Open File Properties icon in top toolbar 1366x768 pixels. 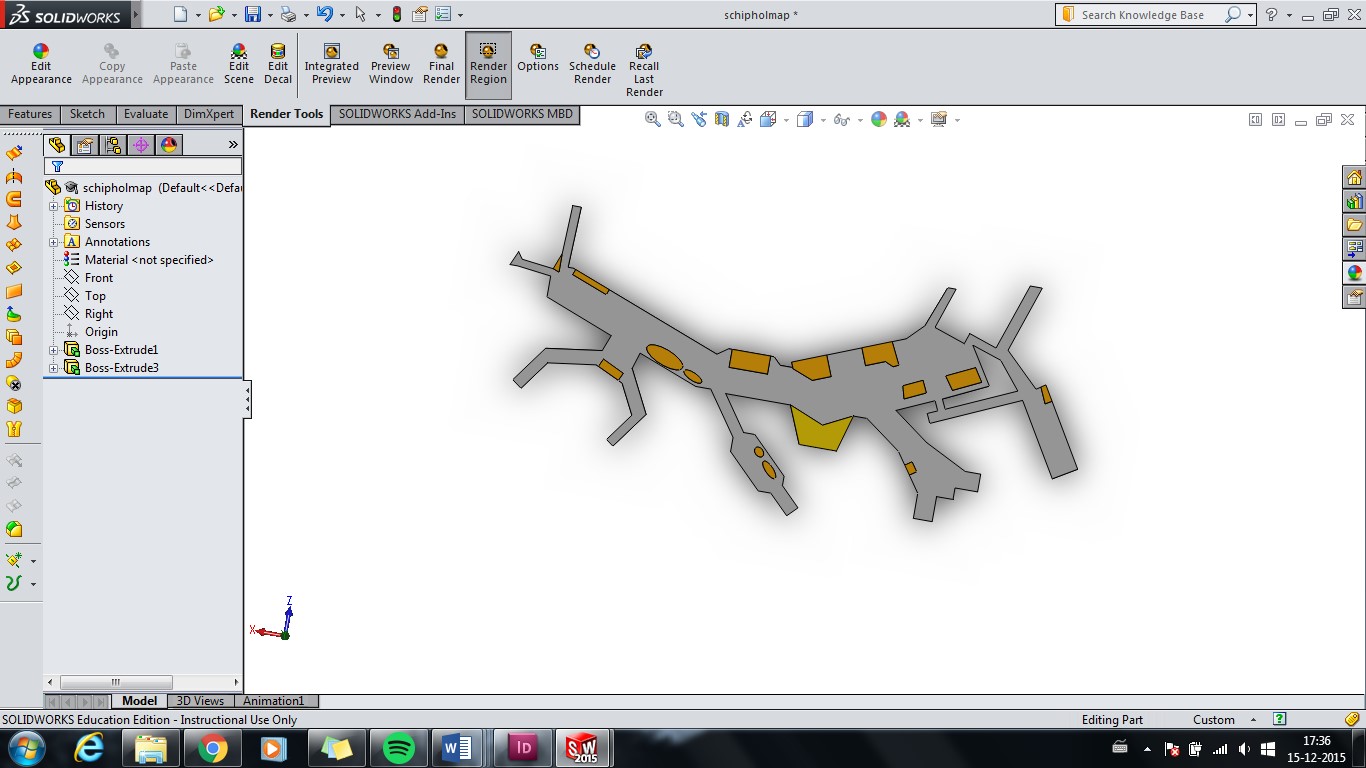point(420,14)
